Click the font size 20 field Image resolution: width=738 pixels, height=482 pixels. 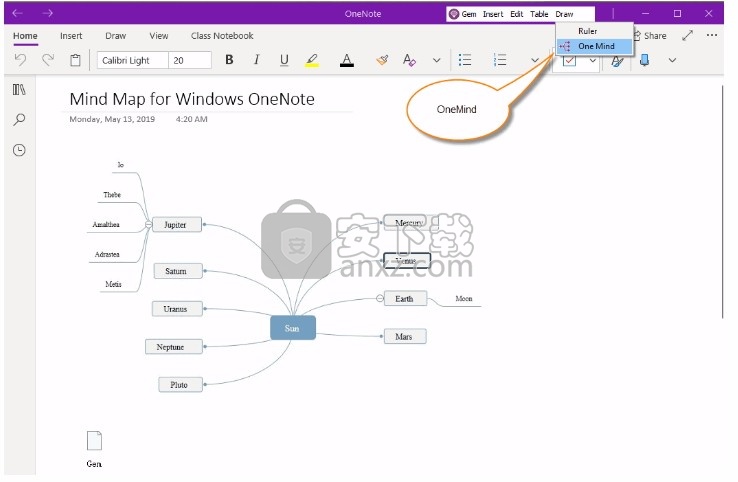click(190, 60)
